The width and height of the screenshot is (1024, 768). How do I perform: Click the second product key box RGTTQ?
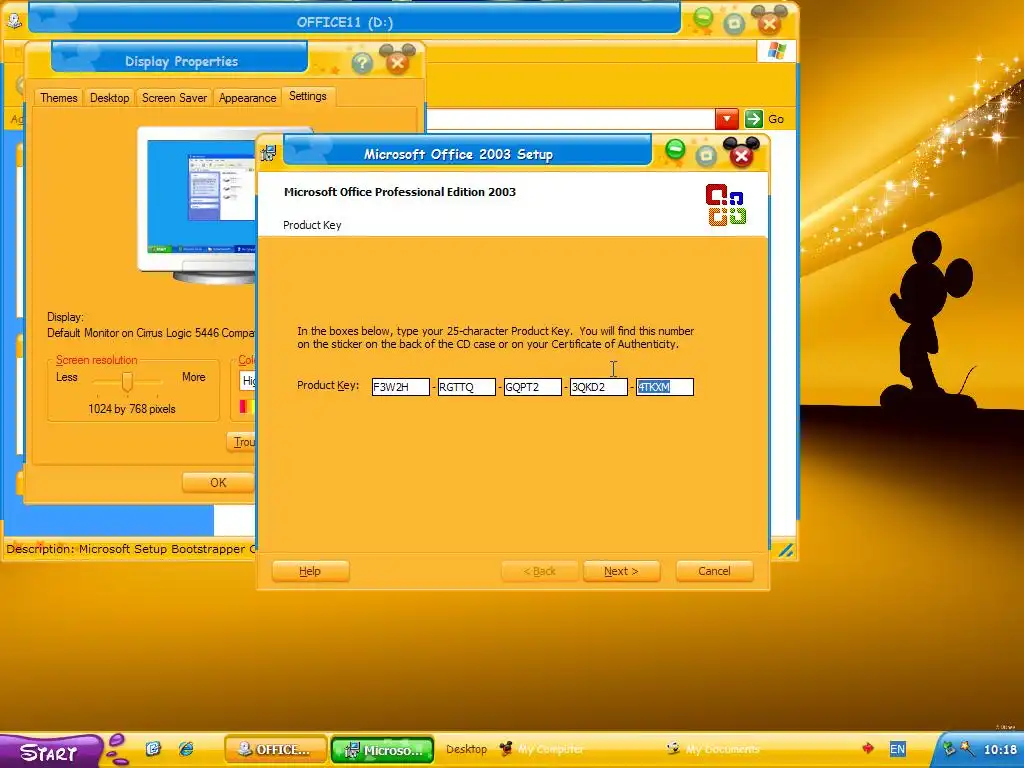click(x=466, y=387)
